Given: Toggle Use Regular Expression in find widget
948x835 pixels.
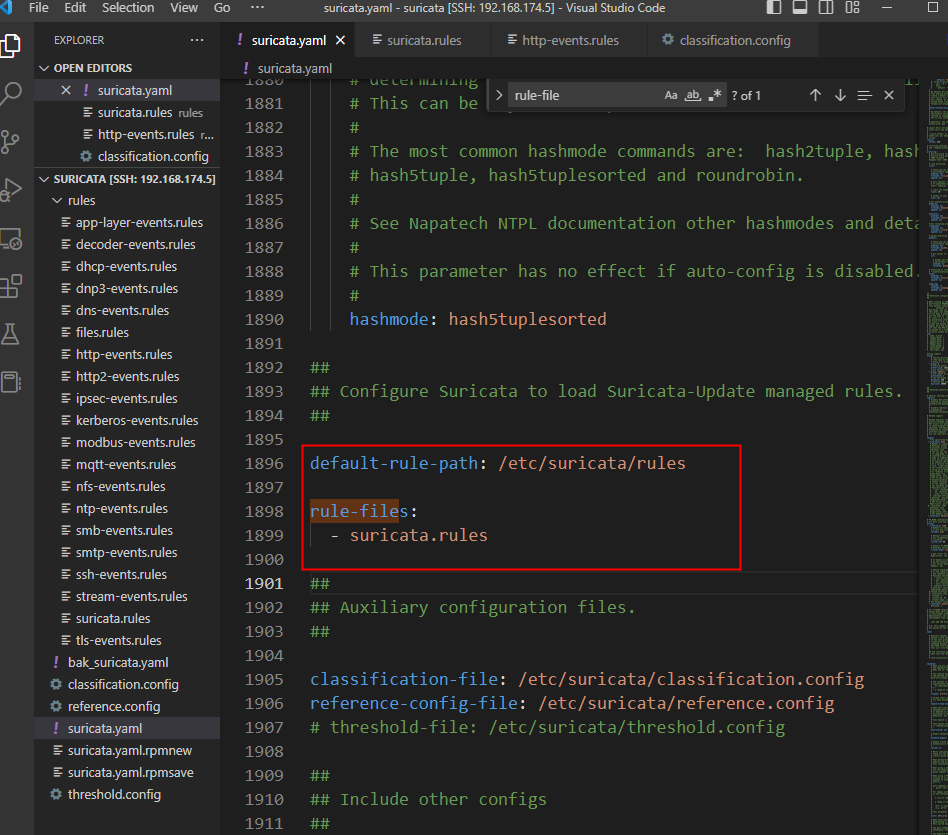Looking at the screenshot, I should tap(715, 96).
